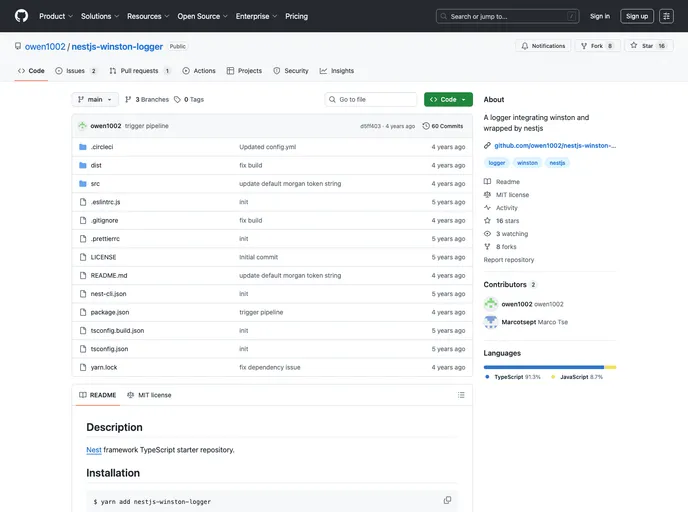
Task: Open the Pricing link
Action: [296, 16]
